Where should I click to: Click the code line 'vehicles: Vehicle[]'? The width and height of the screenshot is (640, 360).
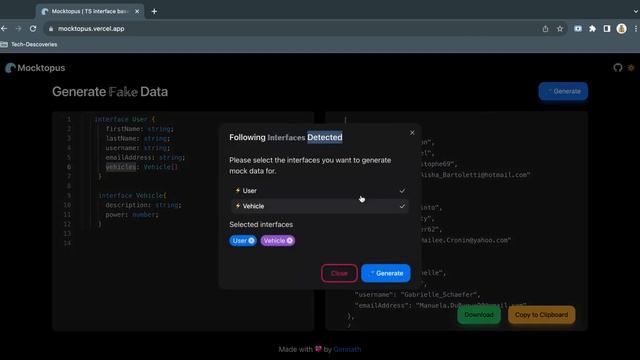pos(142,167)
